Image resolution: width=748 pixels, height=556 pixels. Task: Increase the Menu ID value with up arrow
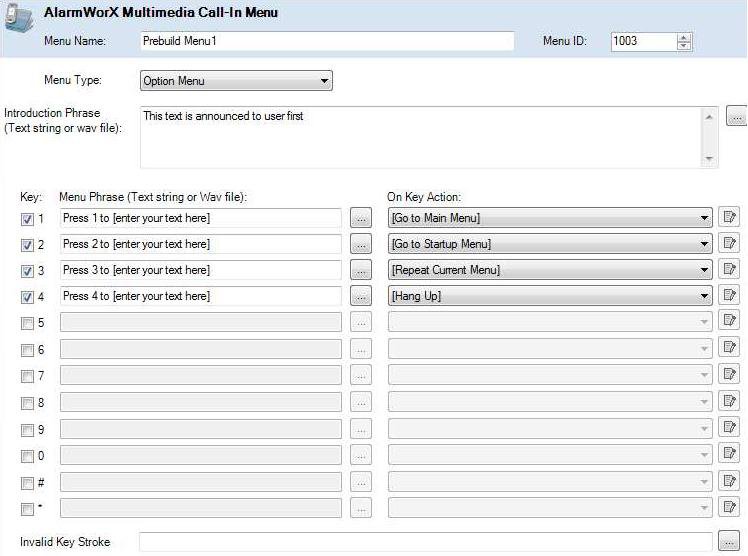click(x=684, y=37)
